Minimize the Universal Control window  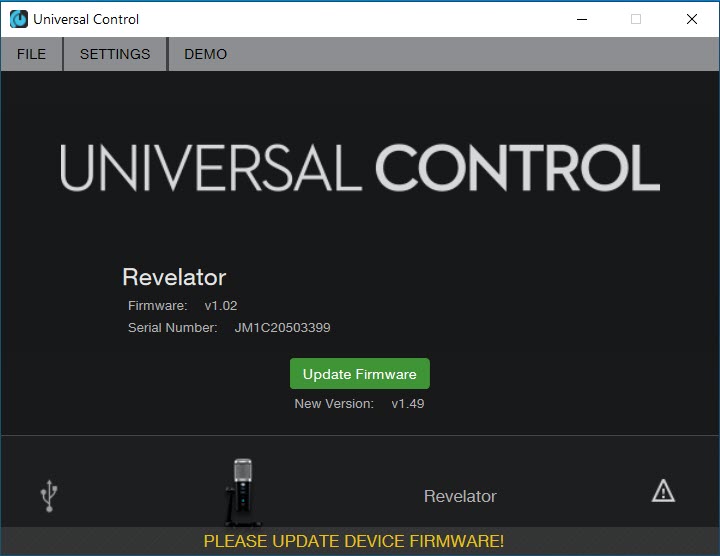click(582, 19)
